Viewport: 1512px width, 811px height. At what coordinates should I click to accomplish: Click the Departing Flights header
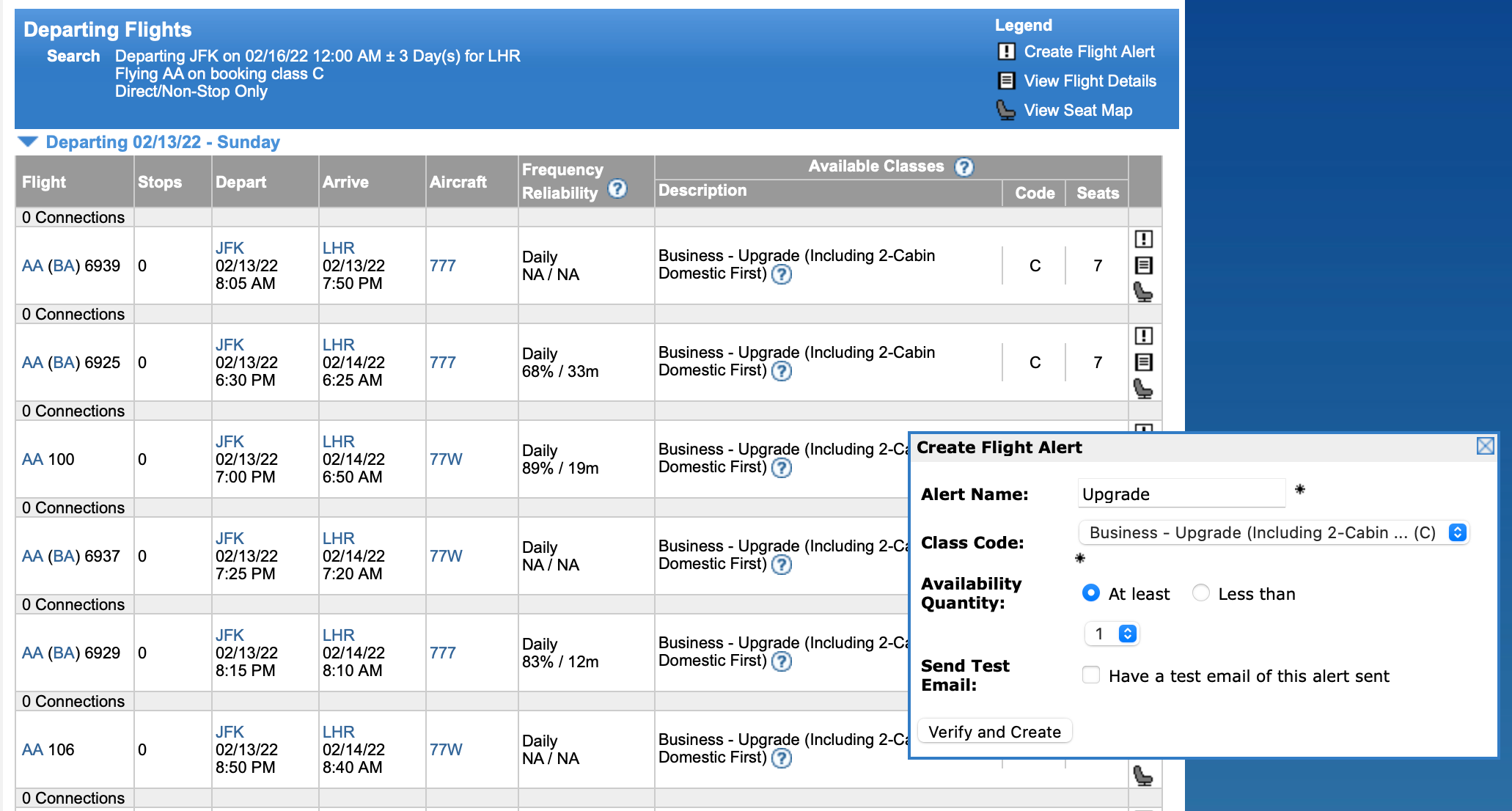pos(107,30)
